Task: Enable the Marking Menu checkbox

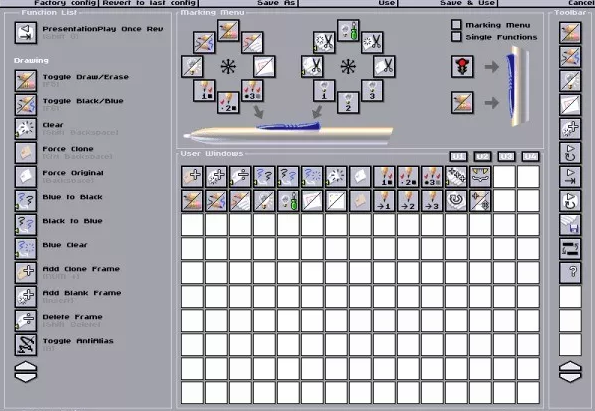Action: [x=456, y=25]
